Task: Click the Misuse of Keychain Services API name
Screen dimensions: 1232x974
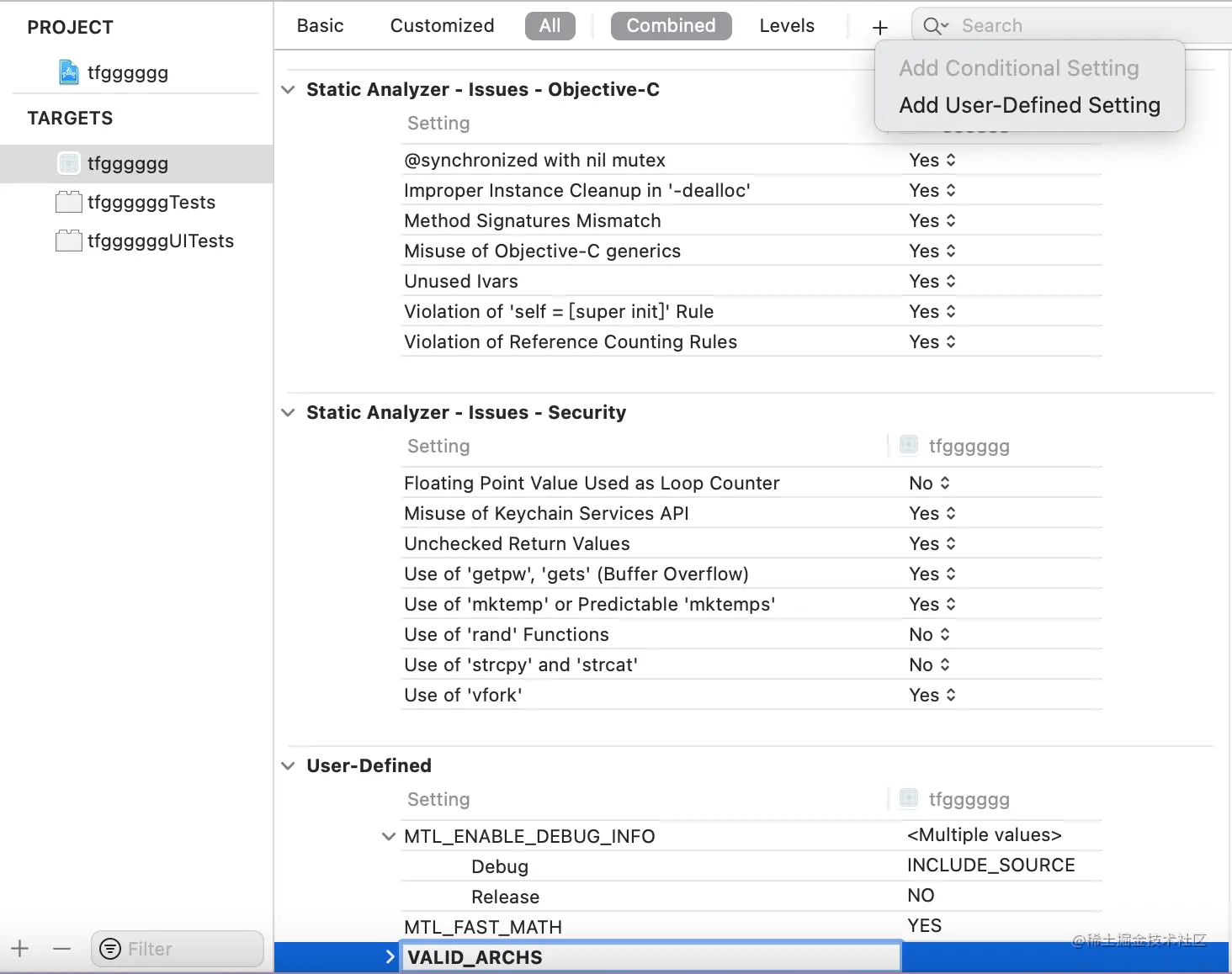Action: 546,513
